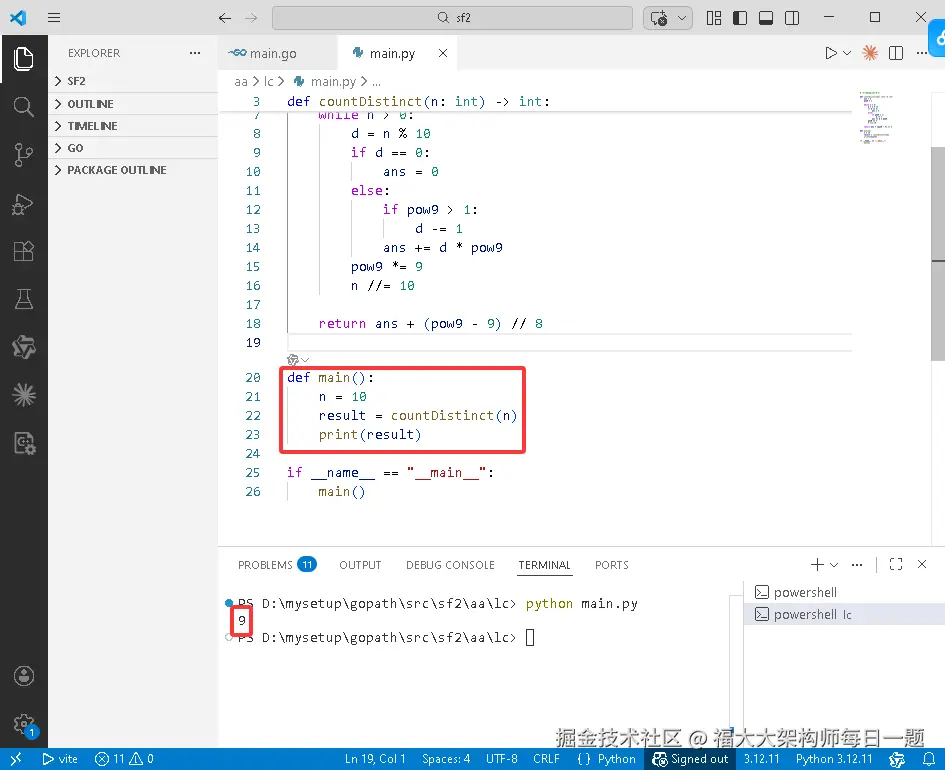This screenshot has height=770, width=945.
Task: Click the lc breadcrumb segment
Action: click(x=269, y=81)
